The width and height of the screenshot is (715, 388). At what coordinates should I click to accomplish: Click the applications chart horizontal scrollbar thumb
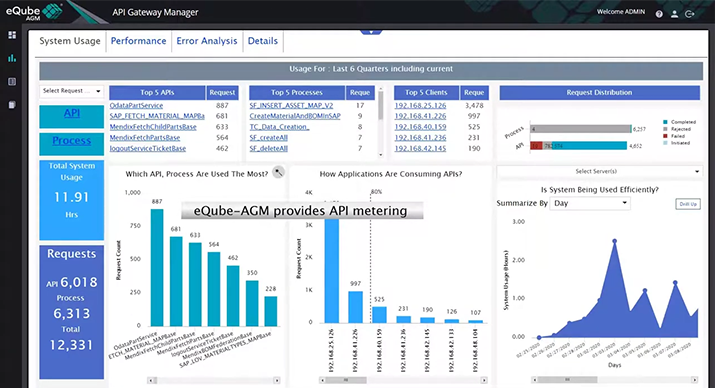[x=346, y=380]
